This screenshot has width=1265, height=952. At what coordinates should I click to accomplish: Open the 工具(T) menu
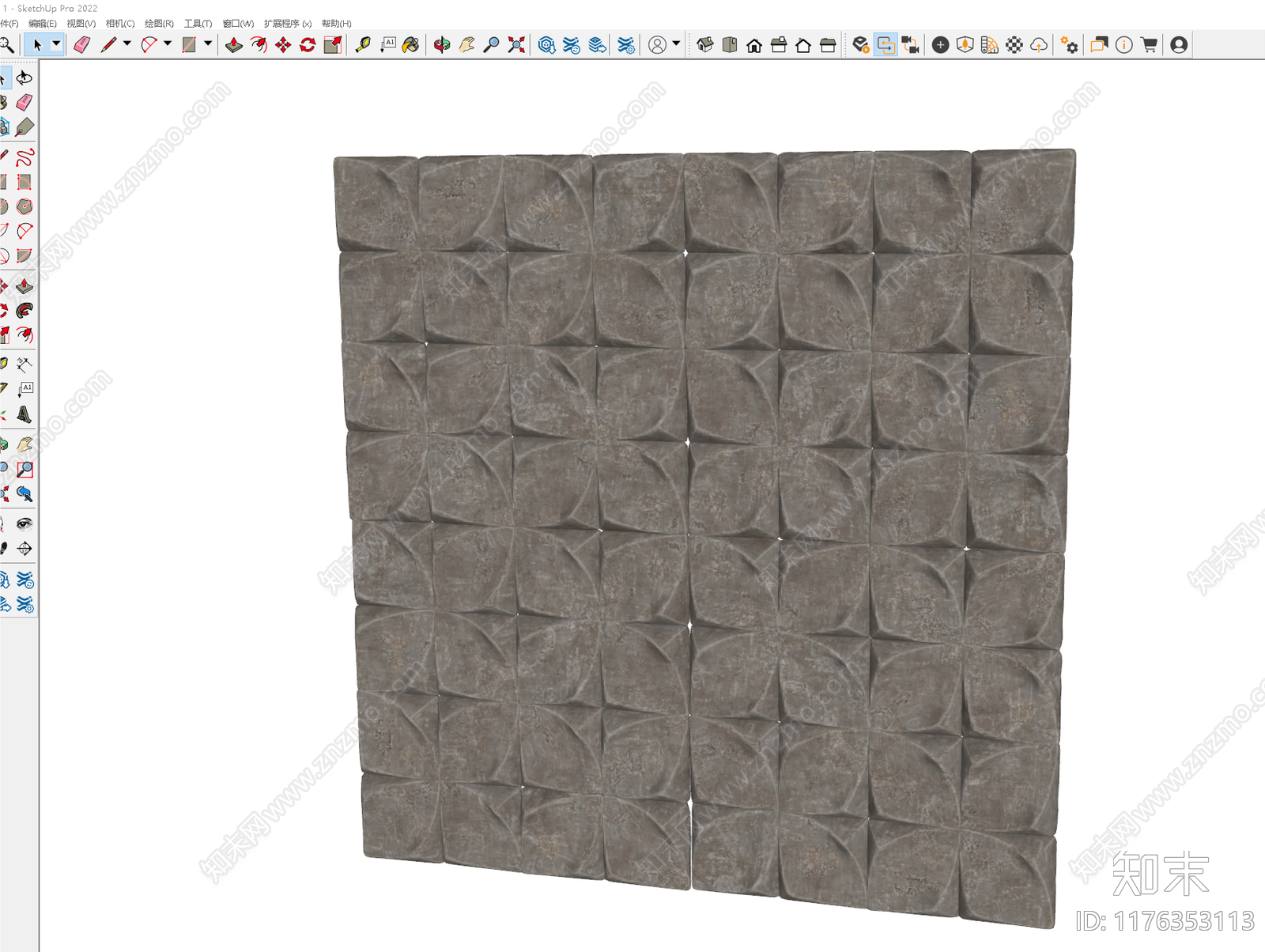click(198, 24)
